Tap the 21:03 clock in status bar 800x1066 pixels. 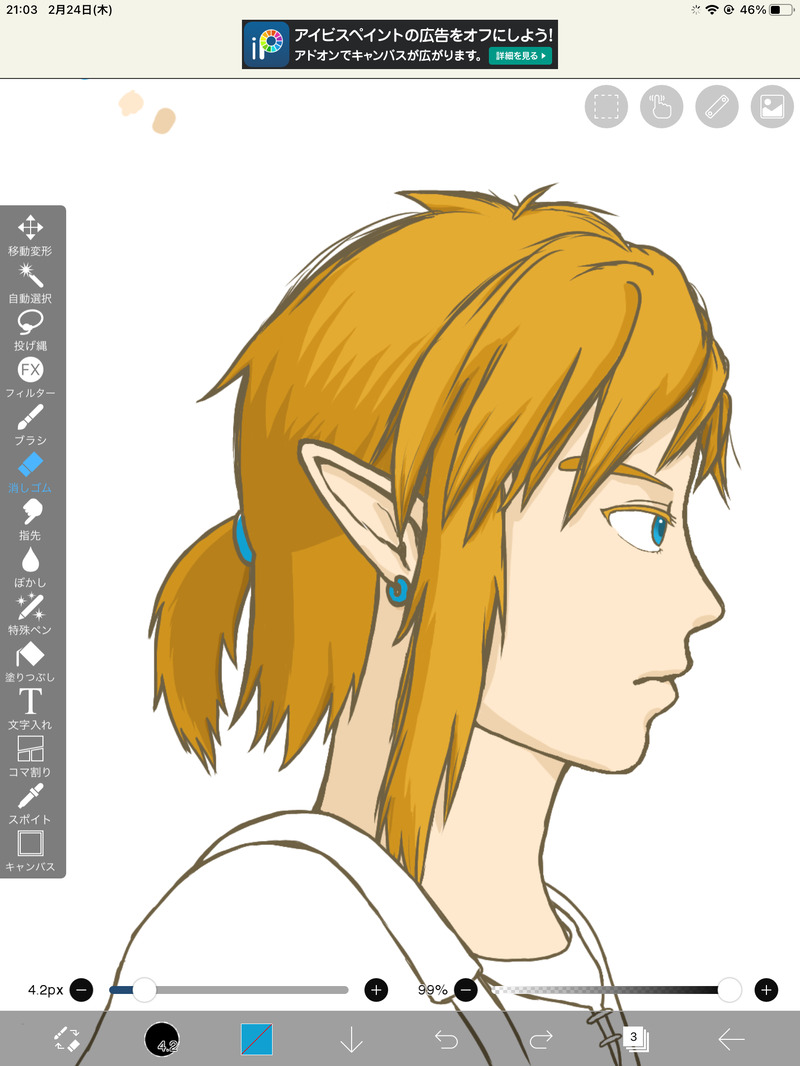pyautogui.click(x=22, y=10)
